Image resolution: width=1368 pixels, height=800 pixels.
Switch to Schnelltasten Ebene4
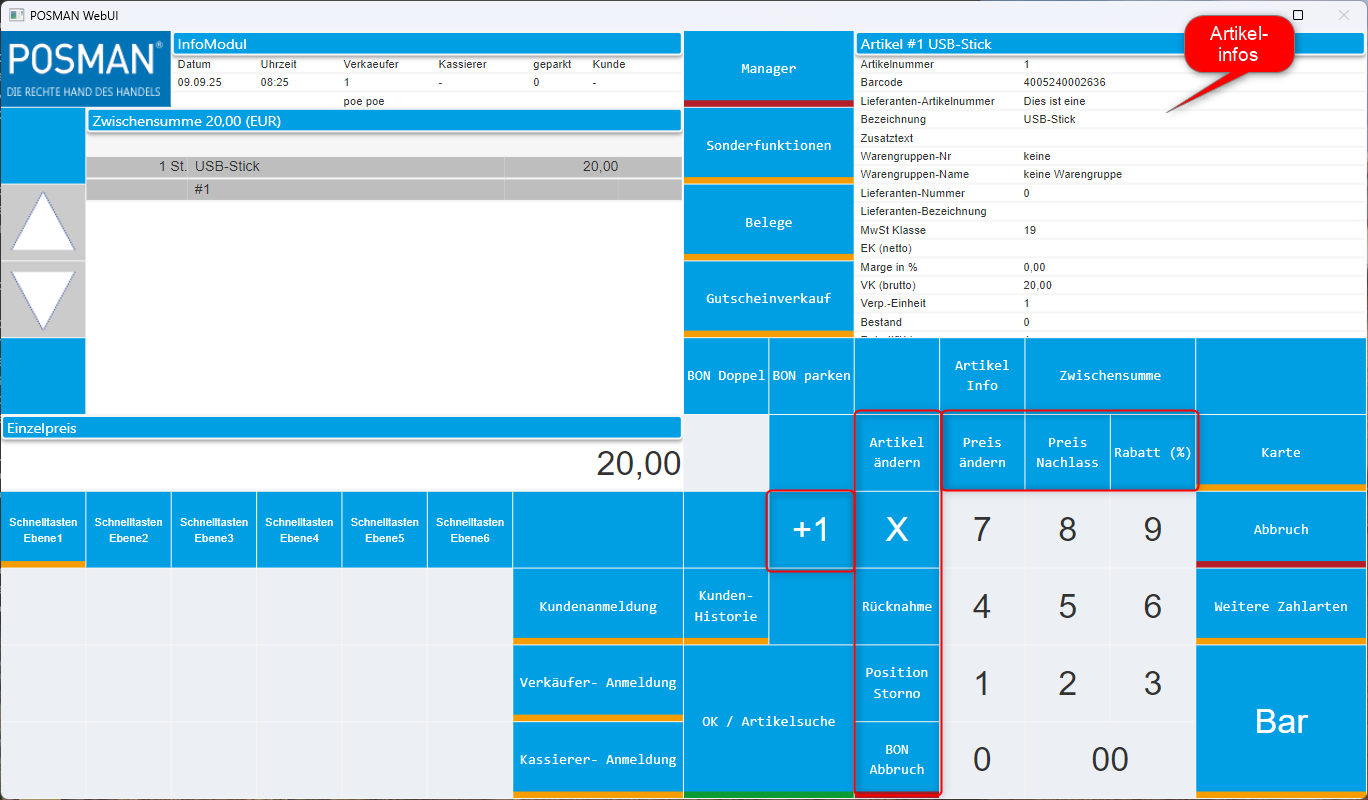[x=299, y=529]
